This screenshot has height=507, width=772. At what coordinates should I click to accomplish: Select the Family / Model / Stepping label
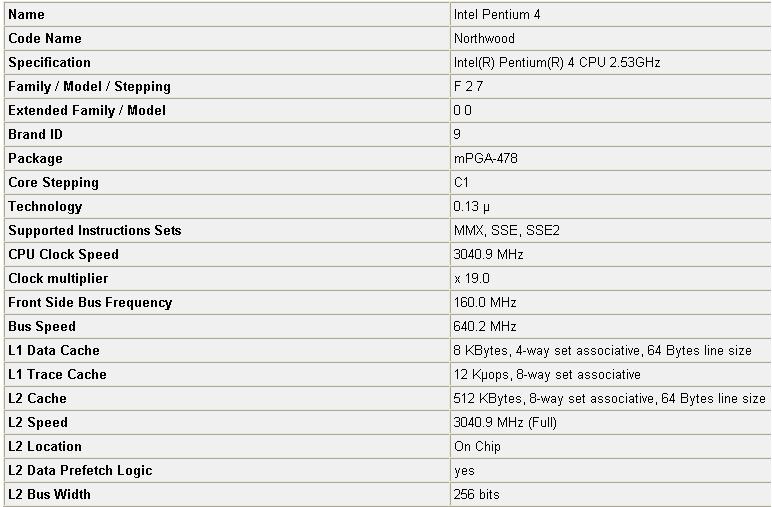pyautogui.click(x=90, y=87)
